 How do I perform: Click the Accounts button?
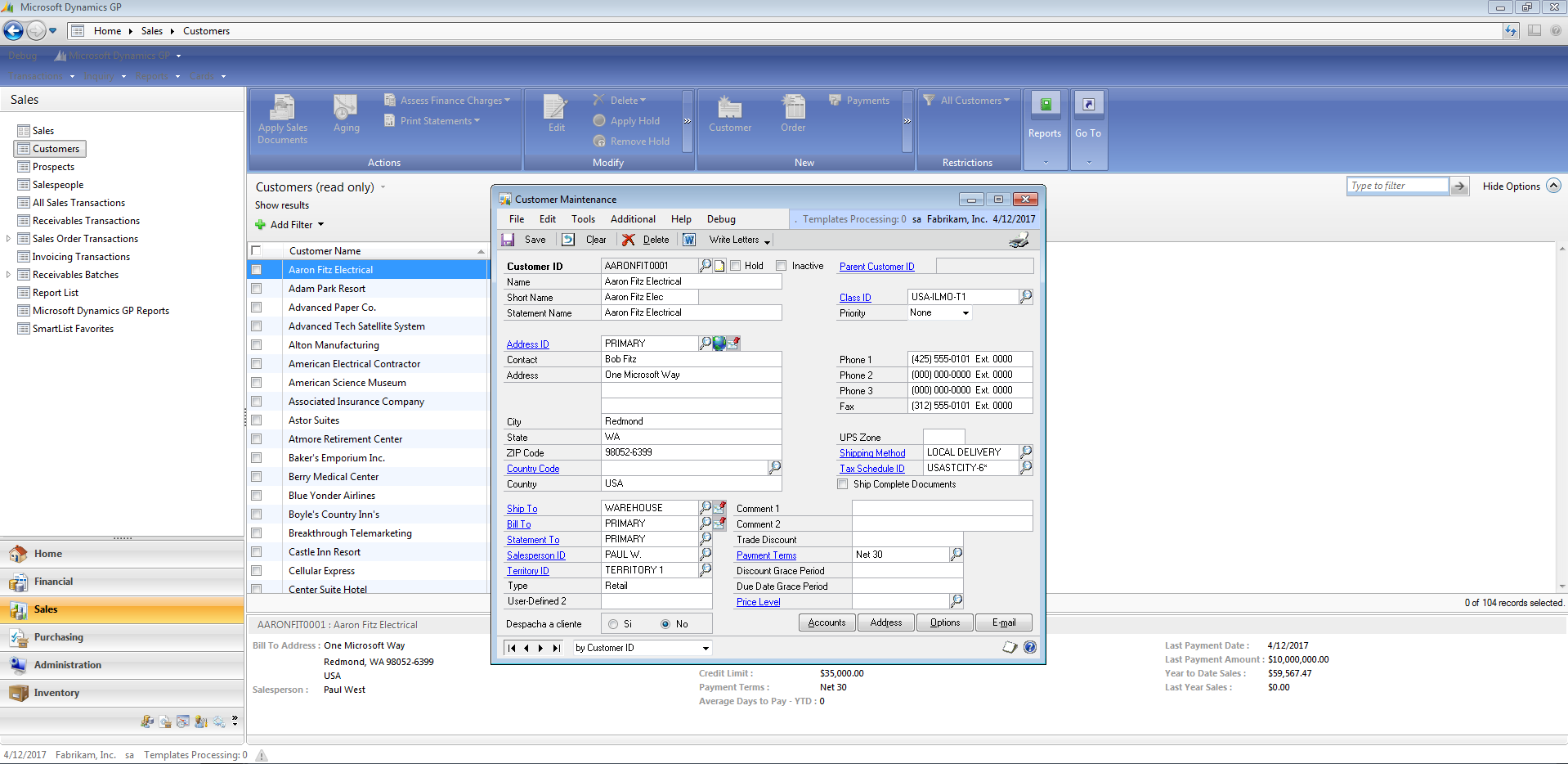[x=827, y=622]
